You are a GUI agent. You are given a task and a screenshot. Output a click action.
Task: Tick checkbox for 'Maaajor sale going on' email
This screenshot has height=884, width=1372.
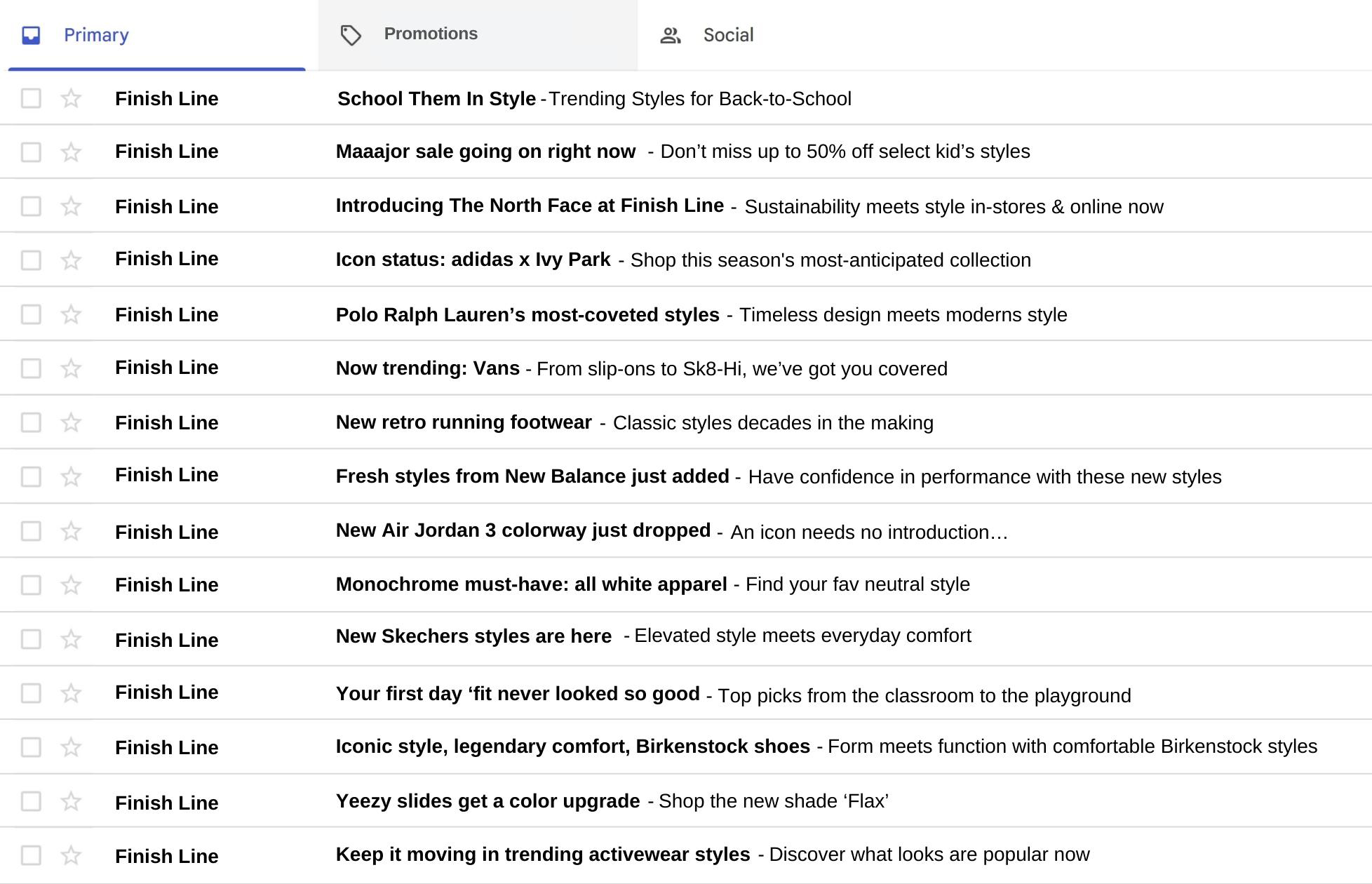(x=31, y=152)
